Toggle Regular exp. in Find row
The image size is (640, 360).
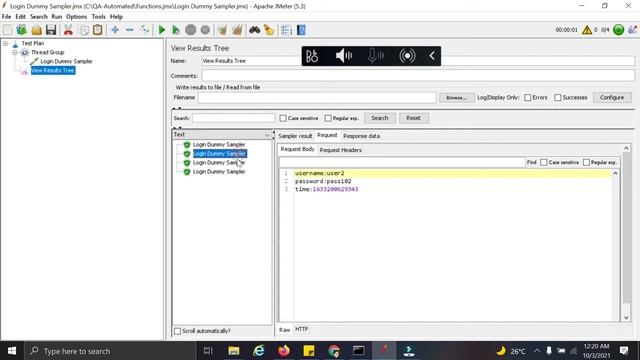[586, 162]
